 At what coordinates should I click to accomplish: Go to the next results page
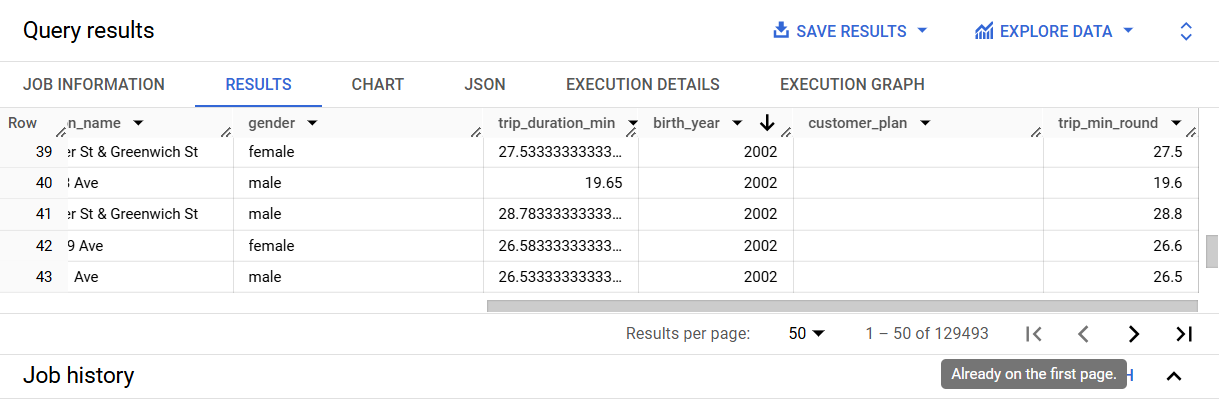pos(1133,334)
